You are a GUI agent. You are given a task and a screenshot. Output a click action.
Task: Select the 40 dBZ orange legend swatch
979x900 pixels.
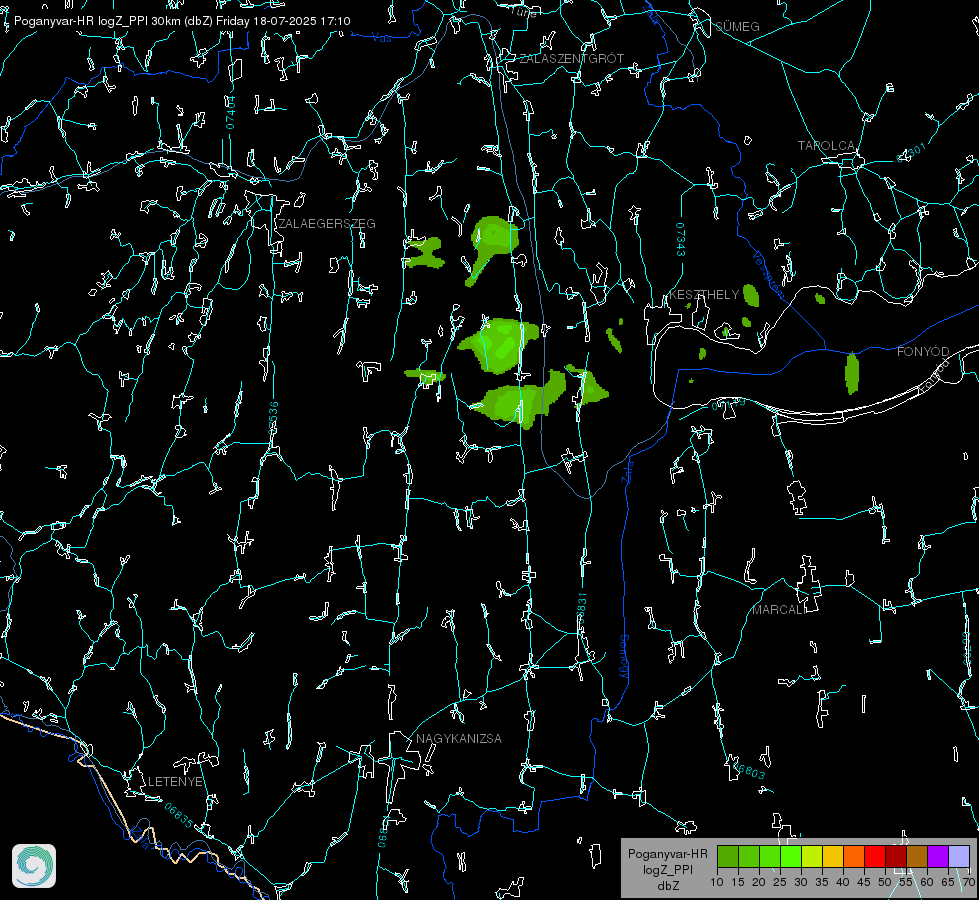(854, 856)
